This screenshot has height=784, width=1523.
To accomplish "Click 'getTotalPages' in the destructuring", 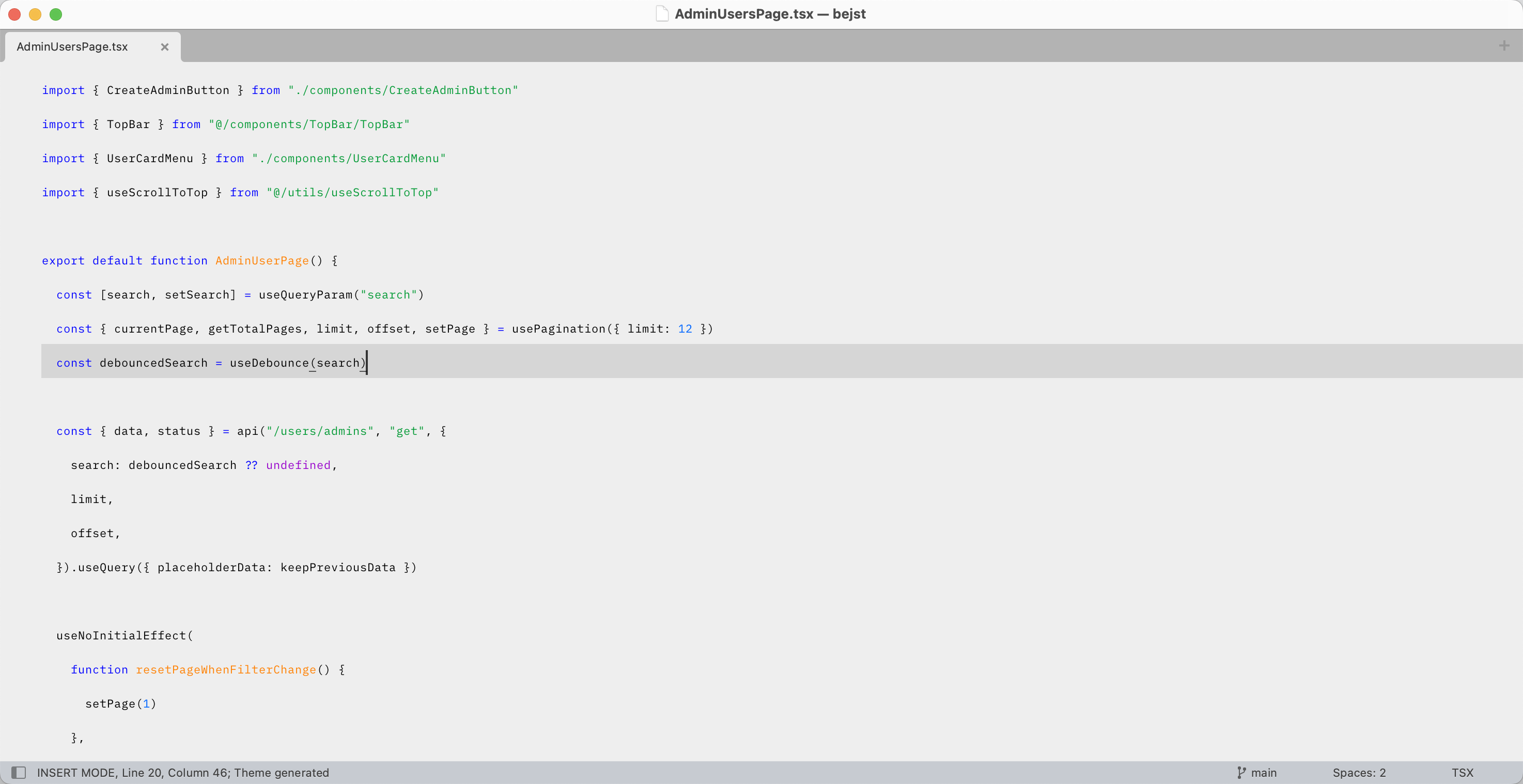I will click(x=255, y=329).
